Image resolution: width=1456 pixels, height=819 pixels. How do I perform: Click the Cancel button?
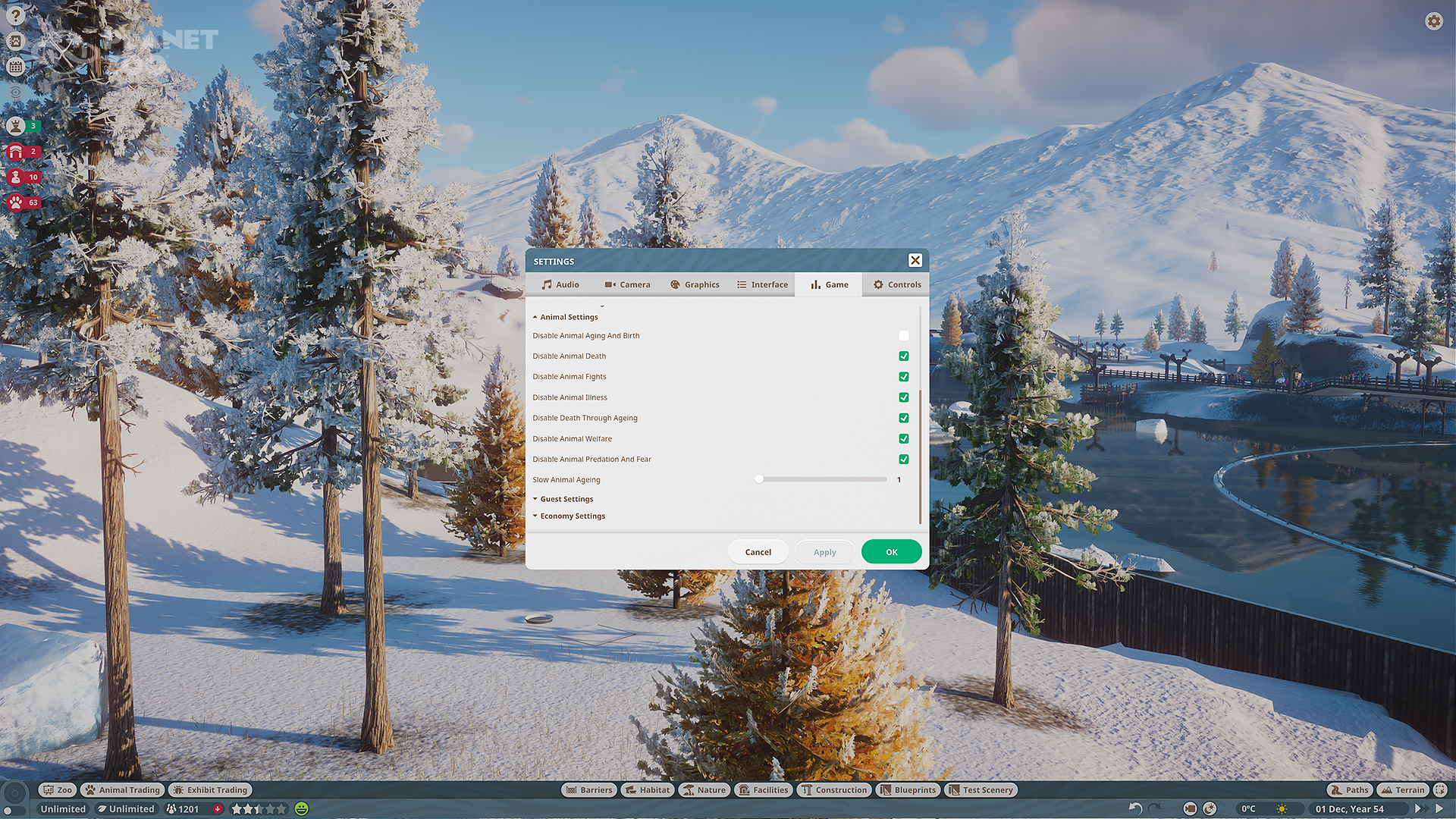[758, 552]
